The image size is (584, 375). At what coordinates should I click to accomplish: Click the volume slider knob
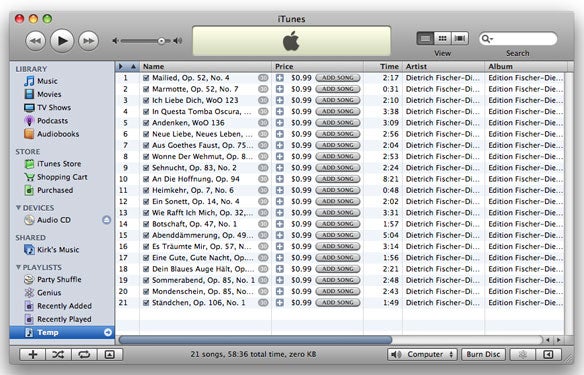tap(161, 41)
